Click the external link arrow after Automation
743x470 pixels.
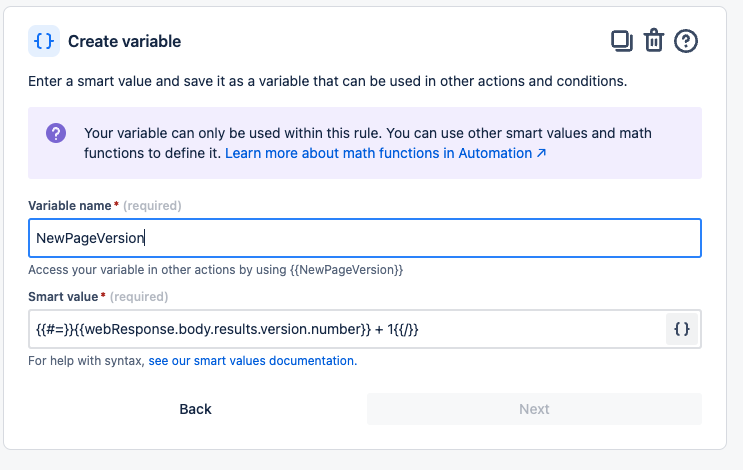(541, 153)
